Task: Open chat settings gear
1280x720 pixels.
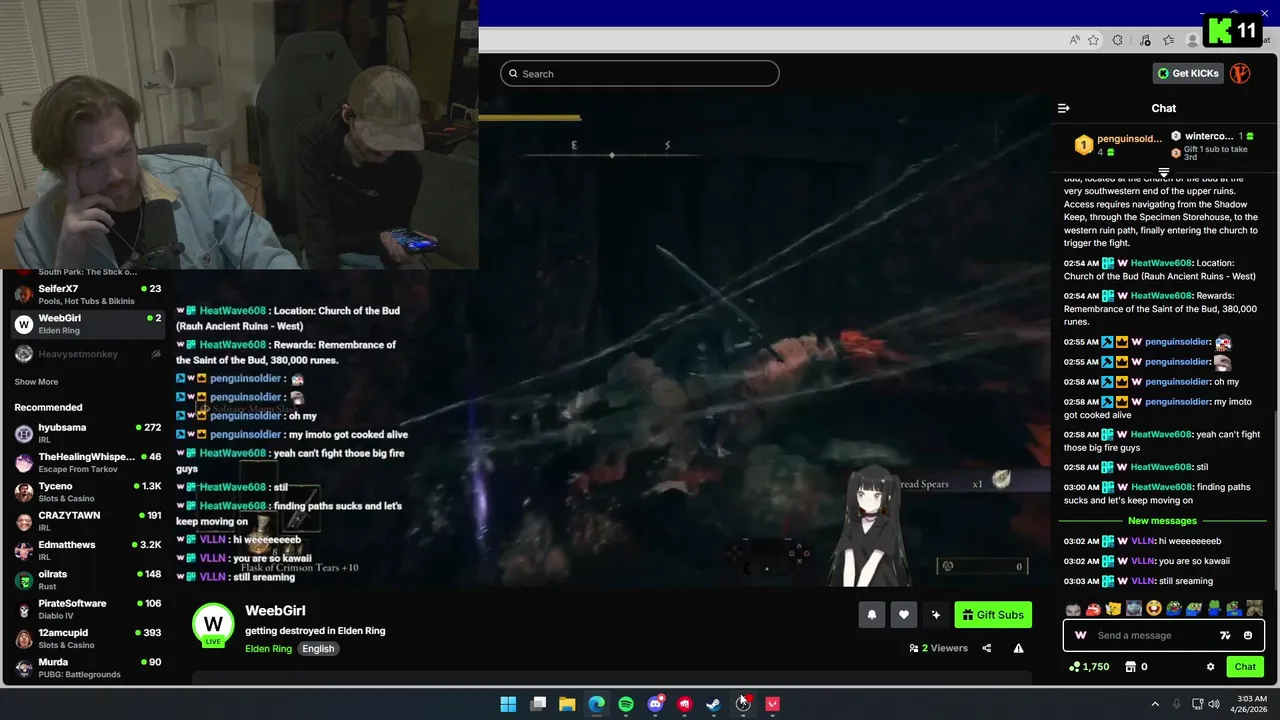Action: point(1210,667)
